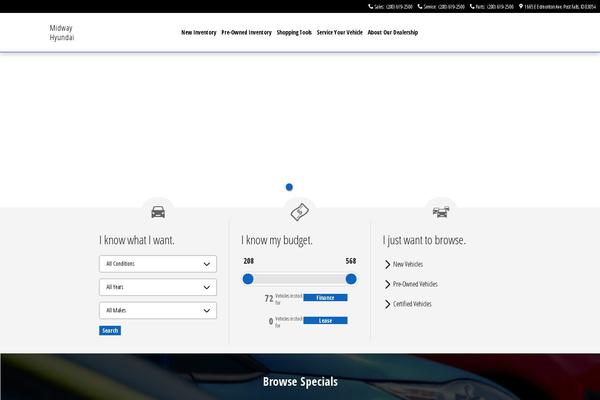Click the 'I know my budget.' heading
Image resolution: width=600 pixels, height=400 pixels.
click(277, 240)
